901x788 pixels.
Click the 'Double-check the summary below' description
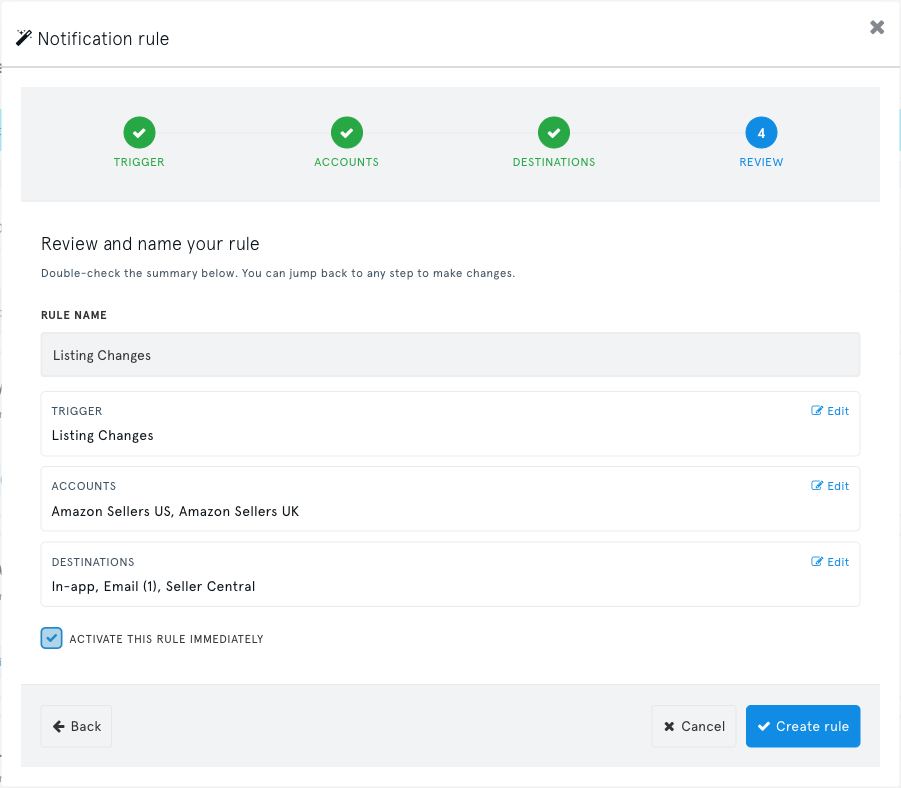[278, 273]
